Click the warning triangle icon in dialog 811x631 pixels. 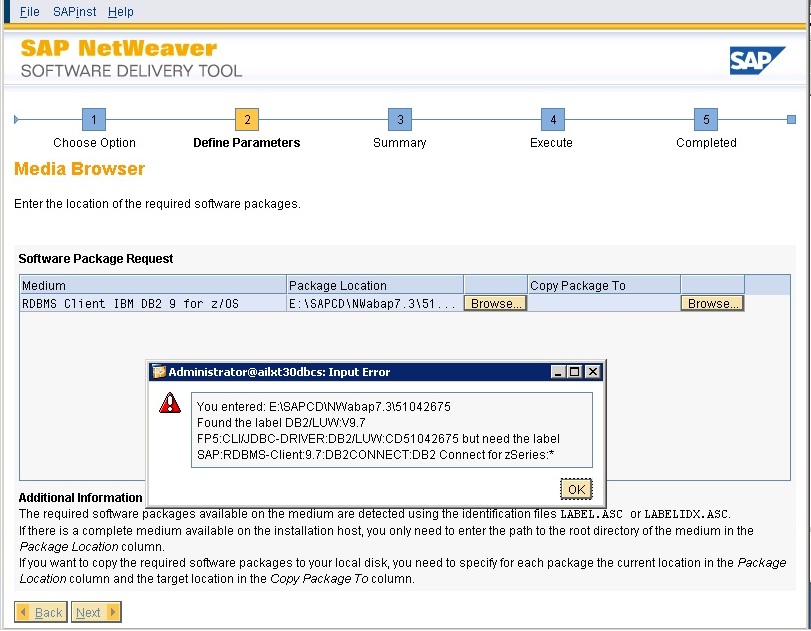pos(170,403)
